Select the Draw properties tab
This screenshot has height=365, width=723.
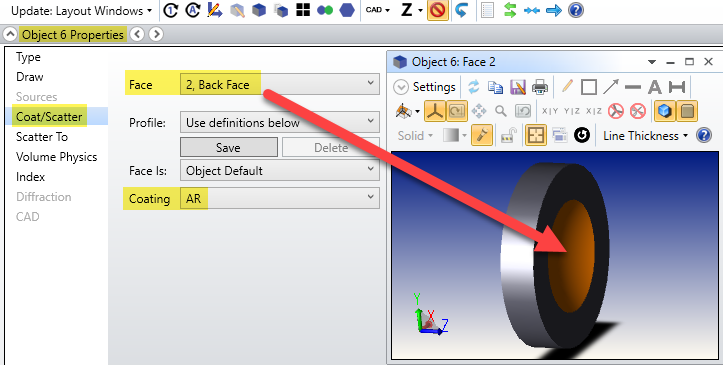tap(30, 77)
